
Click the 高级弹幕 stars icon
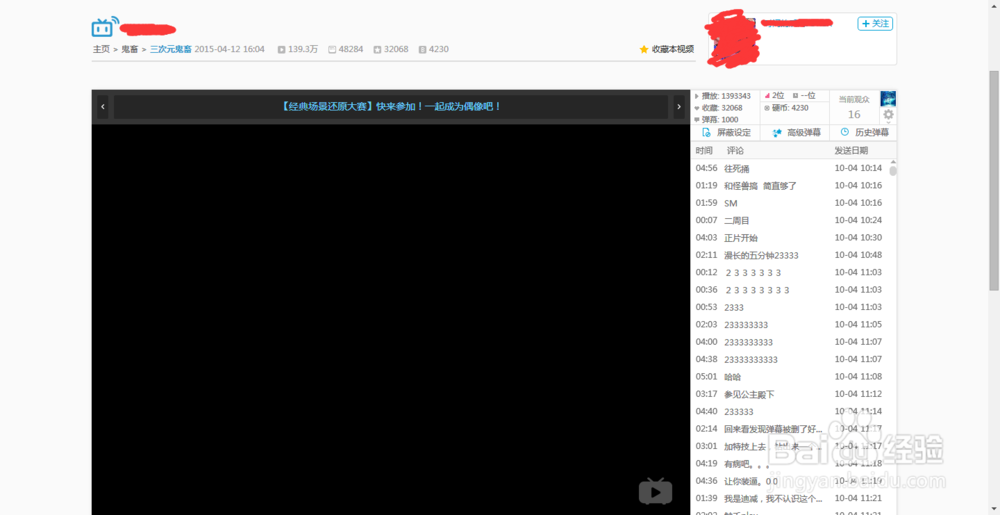pyautogui.click(x=777, y=133)
